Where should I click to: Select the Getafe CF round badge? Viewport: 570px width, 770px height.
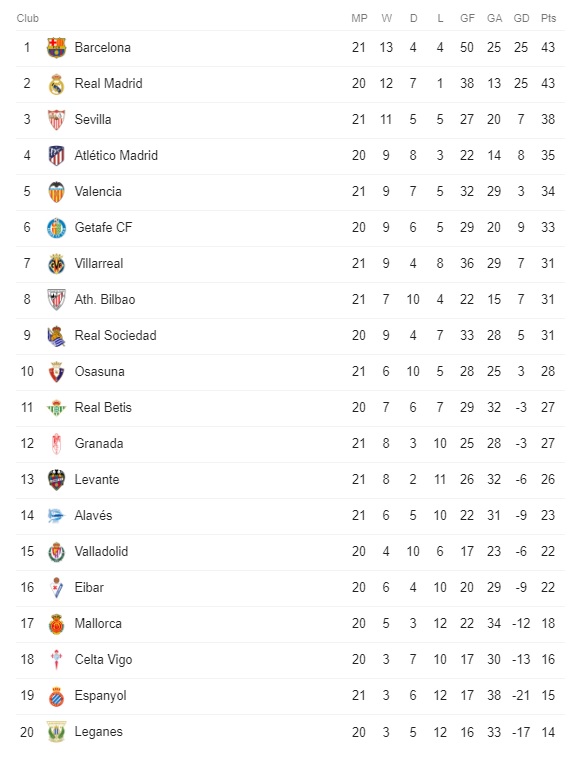point(56,228)
